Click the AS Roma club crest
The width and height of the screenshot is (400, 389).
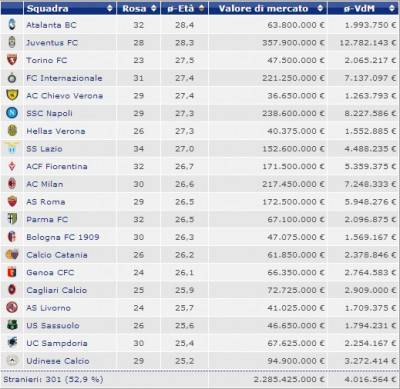12,201
